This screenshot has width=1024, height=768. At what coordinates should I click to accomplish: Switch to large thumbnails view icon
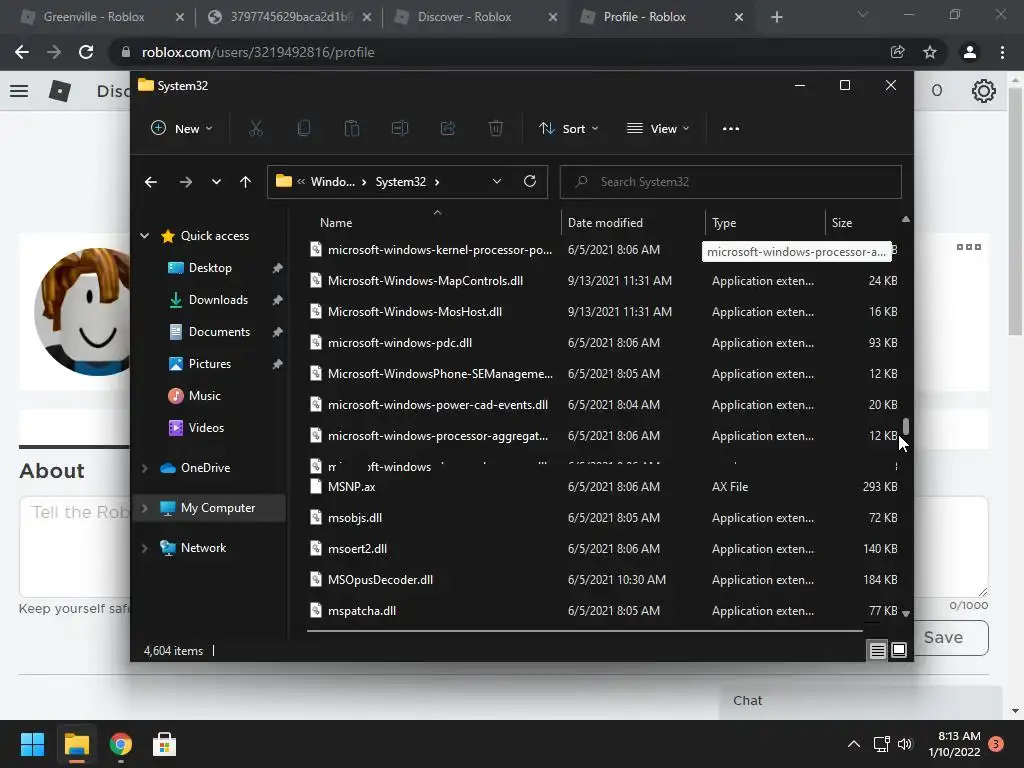[899, 650]
